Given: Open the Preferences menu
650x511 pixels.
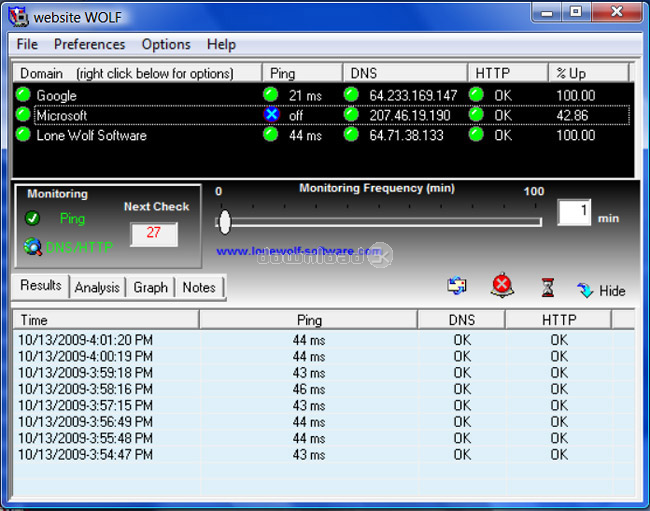Looking at the screenshot, I should click(x=90, y=44).
